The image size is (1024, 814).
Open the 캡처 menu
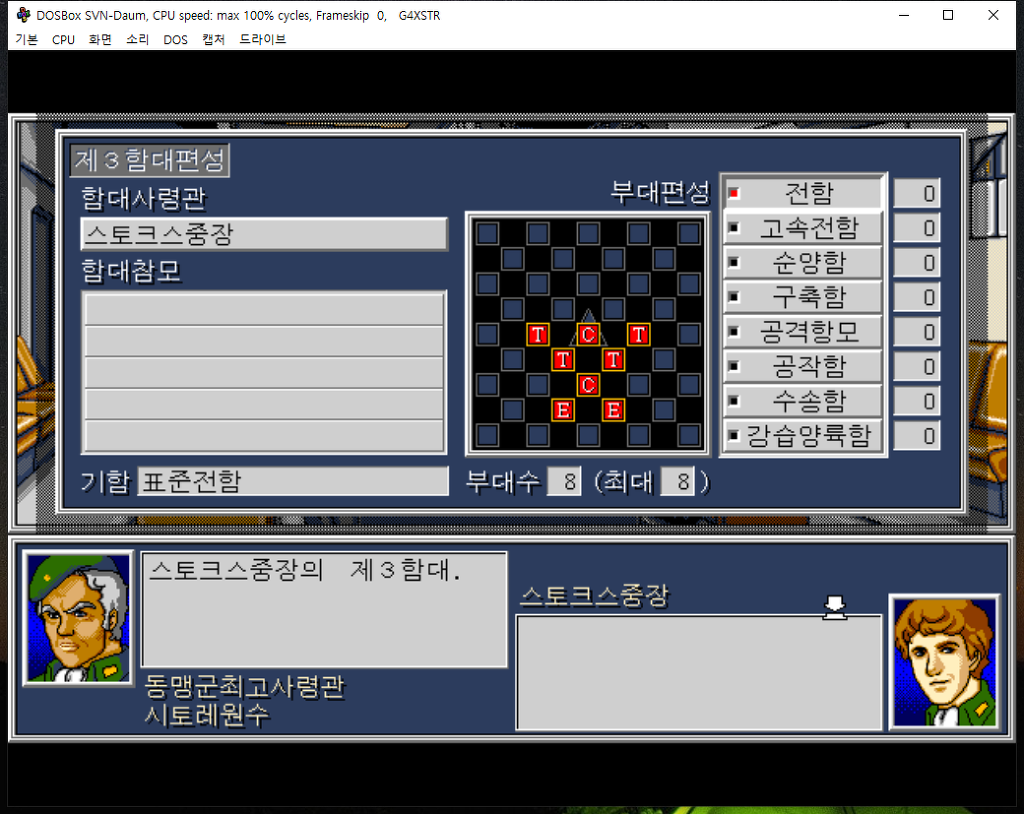[214, 39]
